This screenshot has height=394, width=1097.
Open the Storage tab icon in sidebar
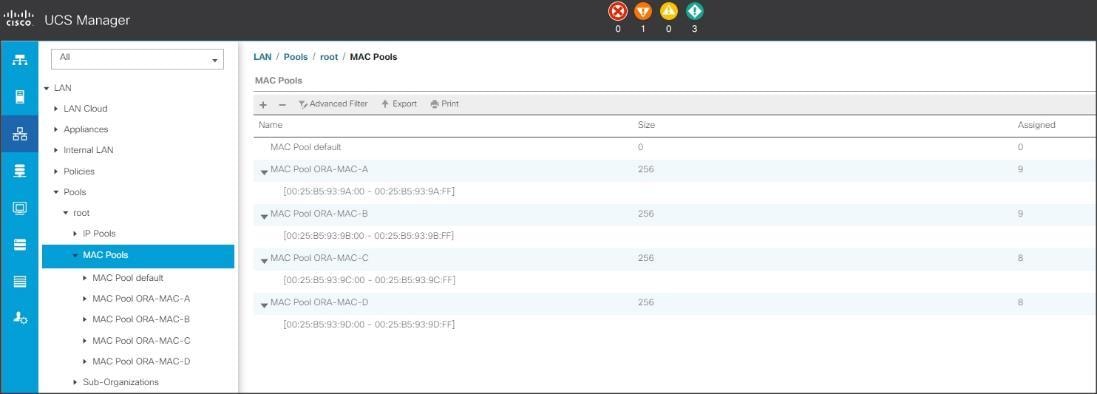coord(20,245)
